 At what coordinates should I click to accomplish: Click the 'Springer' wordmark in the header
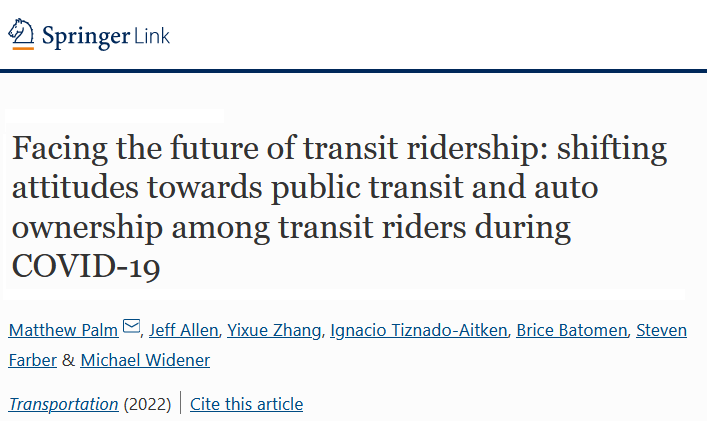click(86, 37)
